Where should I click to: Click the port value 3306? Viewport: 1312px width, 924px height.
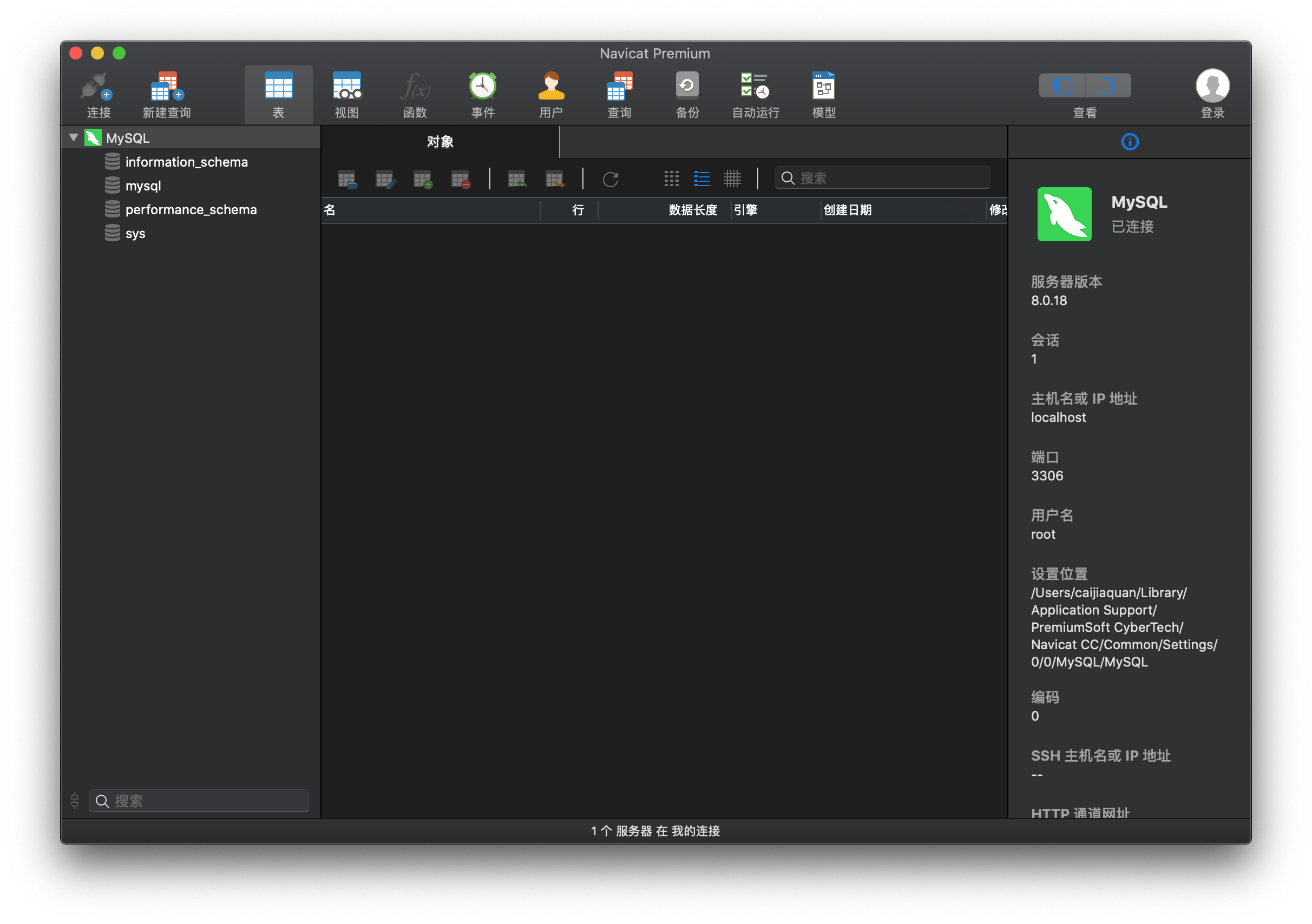pyautogui.click(x=1047, y=476)
